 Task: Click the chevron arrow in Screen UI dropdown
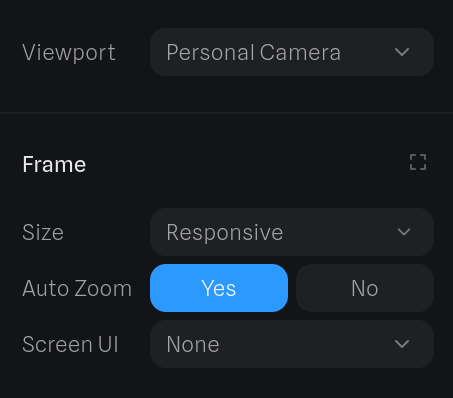[402, 344]
